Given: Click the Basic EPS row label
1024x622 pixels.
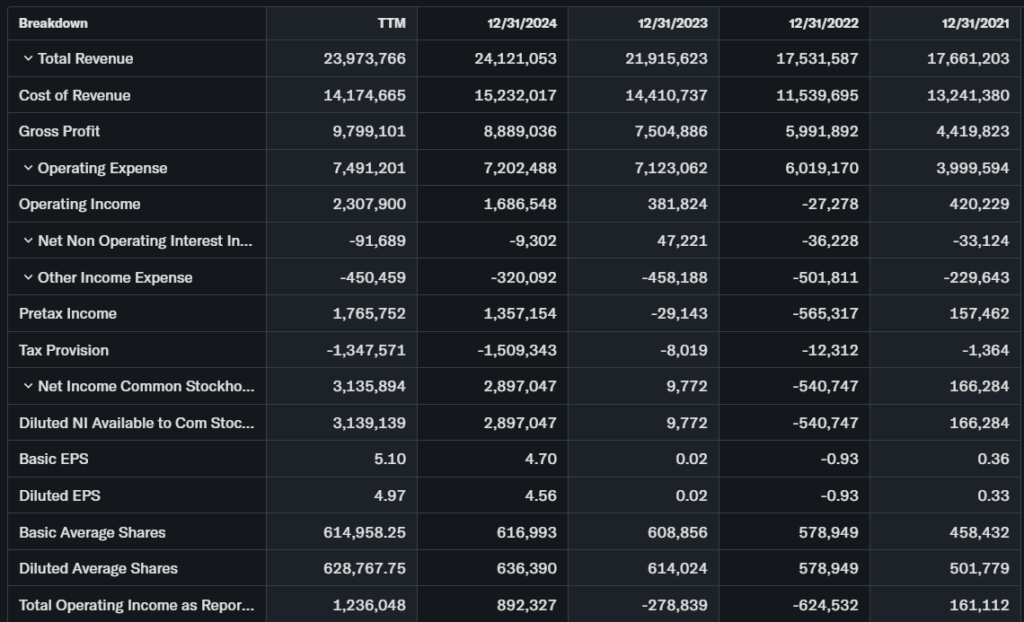Looking at the screenshot, I should [53, 459].
